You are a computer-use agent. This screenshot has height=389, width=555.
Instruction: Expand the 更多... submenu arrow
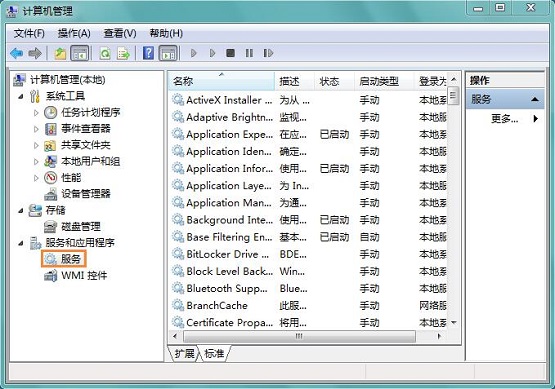536,119
